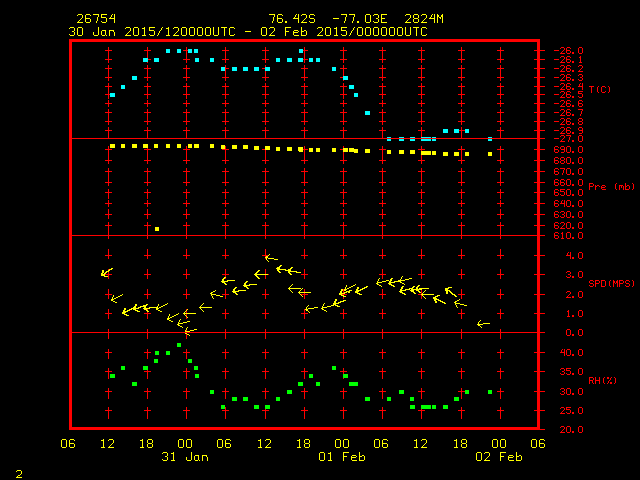Click the 610.0 pressure axis value
This screenshot has height=480, width=640.
click(x=574, y=235)
